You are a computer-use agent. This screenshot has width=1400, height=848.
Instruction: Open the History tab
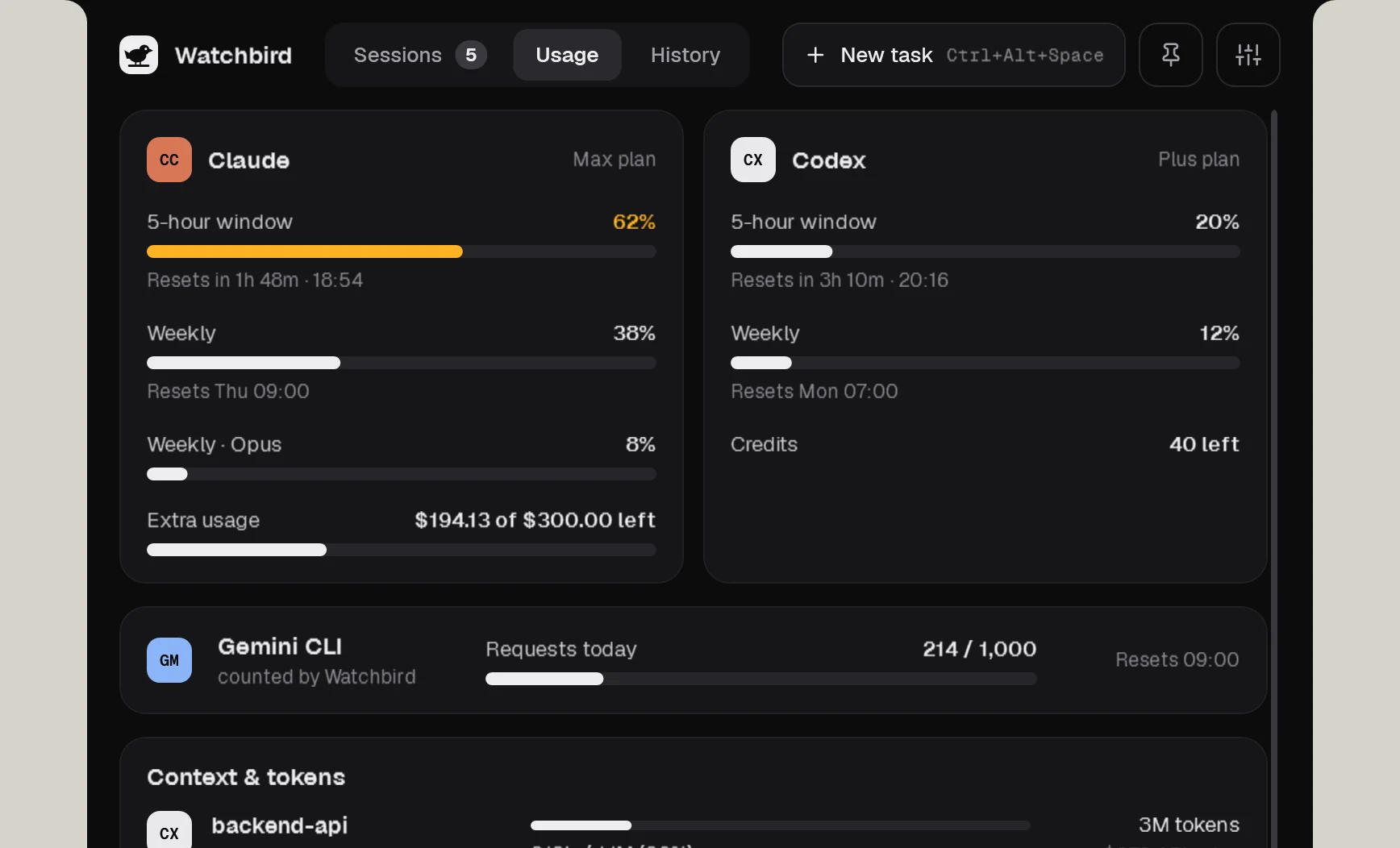[685, 55]
